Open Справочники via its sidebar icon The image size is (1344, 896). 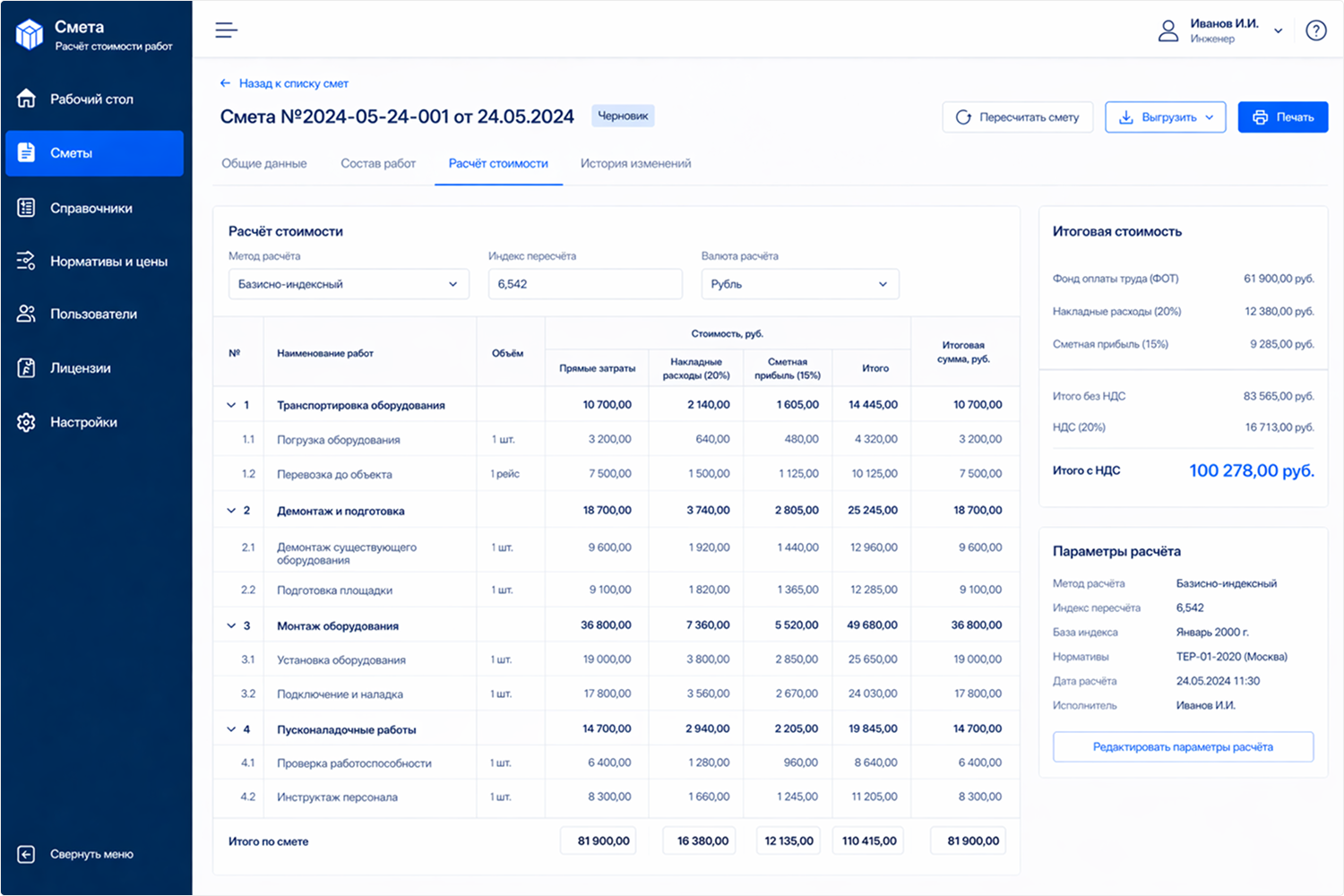(x=27, y=208)
